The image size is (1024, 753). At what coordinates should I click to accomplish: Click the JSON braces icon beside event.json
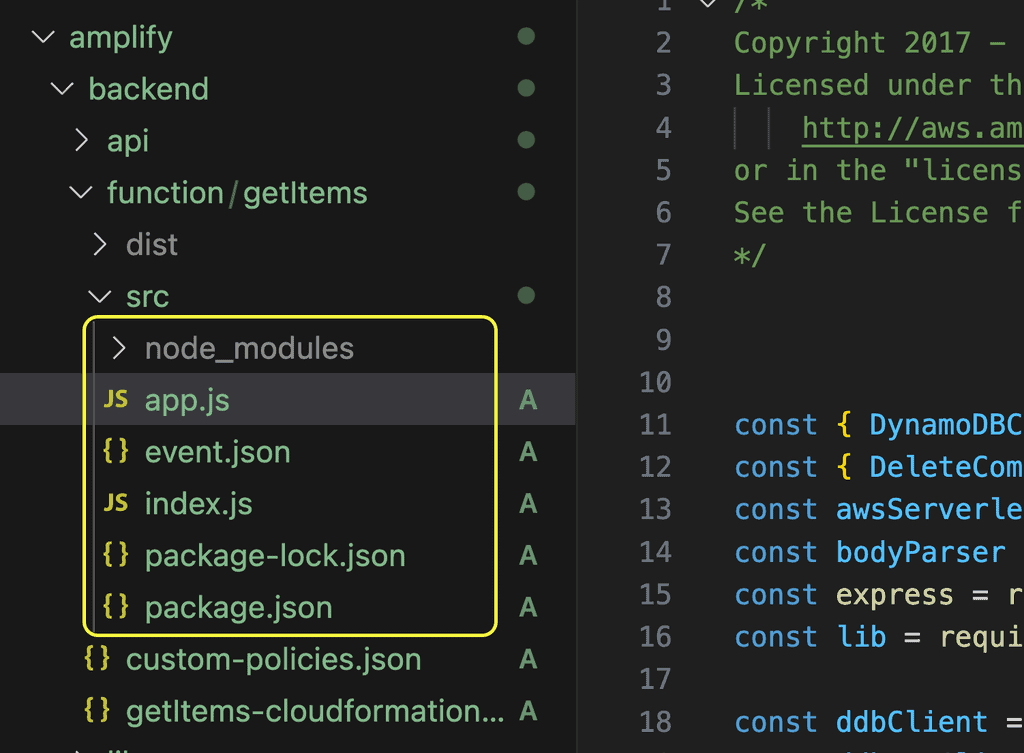(x=116, y=452)
